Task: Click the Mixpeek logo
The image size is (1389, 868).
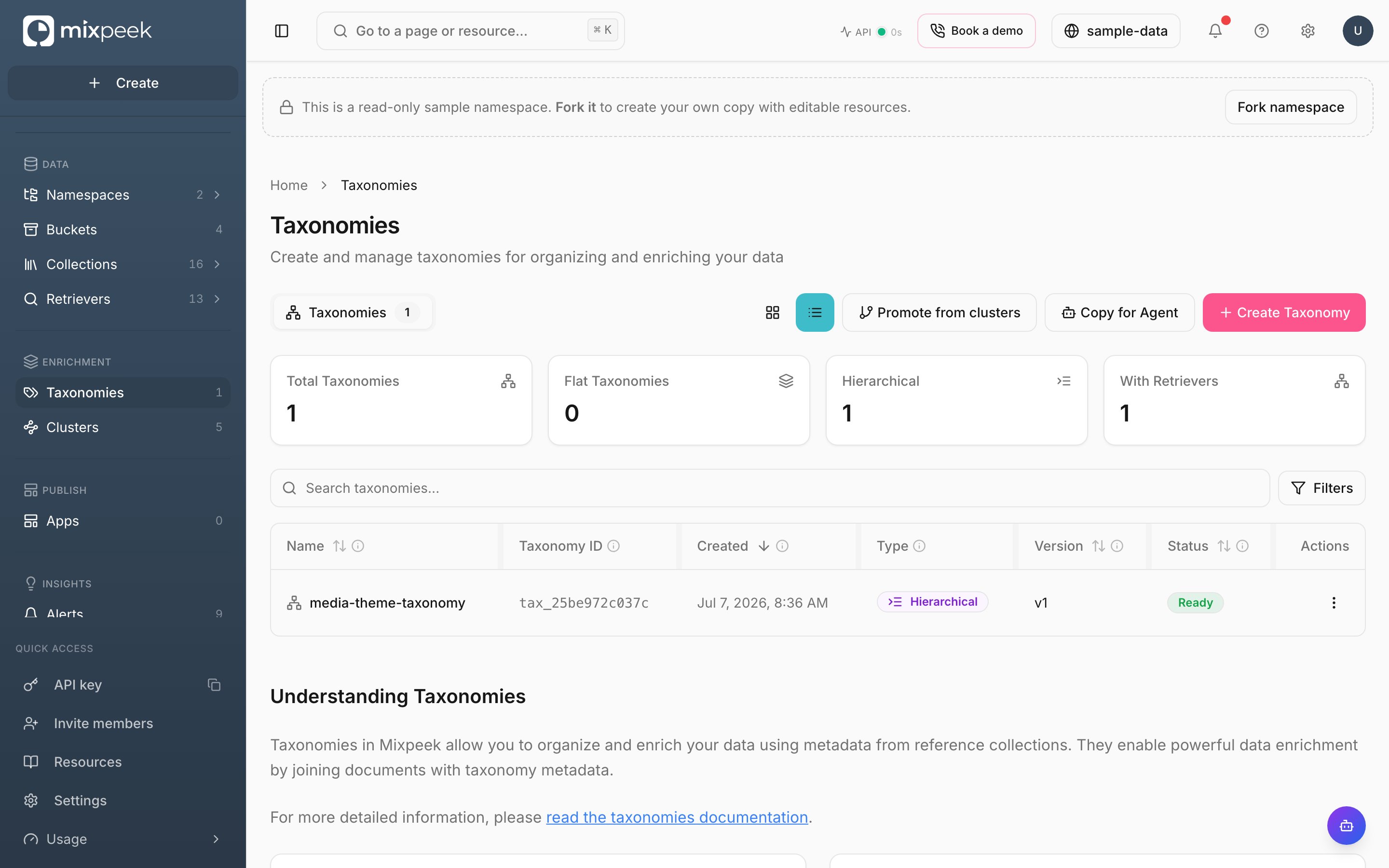Action: 87,30
